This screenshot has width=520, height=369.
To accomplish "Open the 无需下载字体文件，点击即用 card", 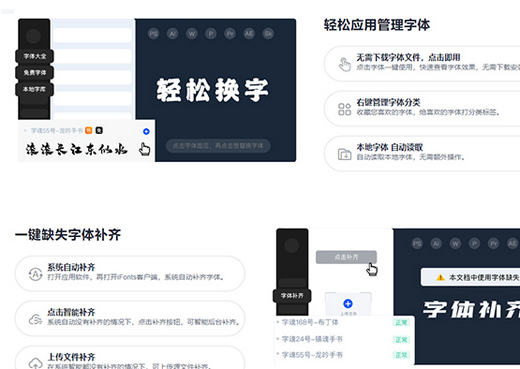I will coord(422,64).
